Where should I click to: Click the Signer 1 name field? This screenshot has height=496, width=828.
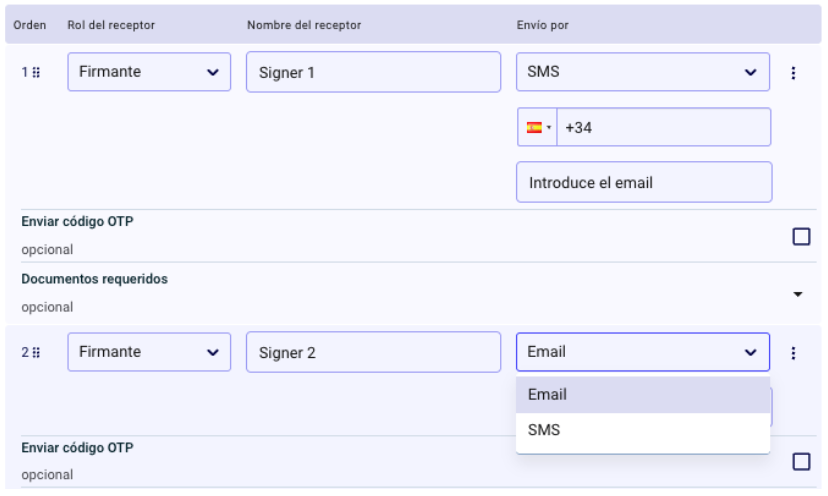coord(373,73)
